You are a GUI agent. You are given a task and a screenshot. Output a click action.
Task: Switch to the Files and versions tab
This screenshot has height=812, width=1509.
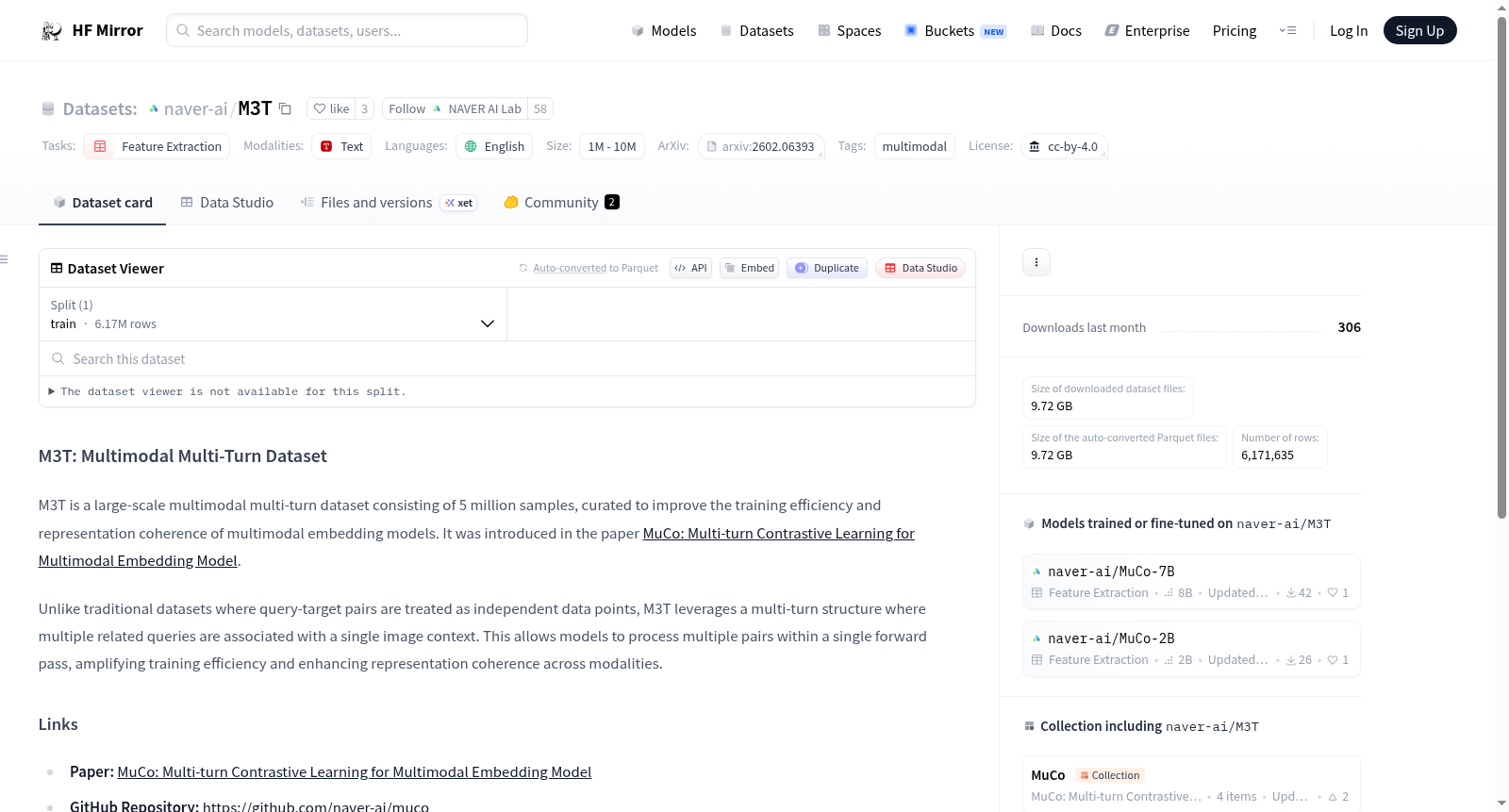click(x=389, y=203)
